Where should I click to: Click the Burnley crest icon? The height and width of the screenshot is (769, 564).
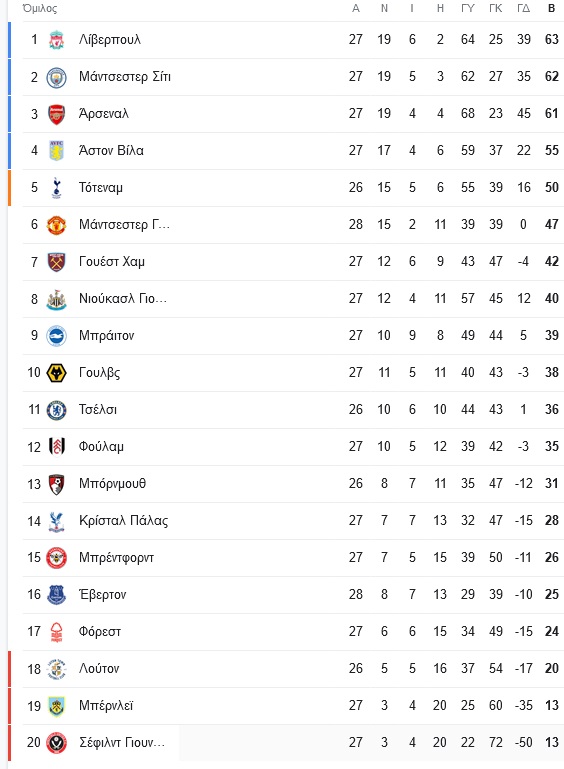pos(56,706)
